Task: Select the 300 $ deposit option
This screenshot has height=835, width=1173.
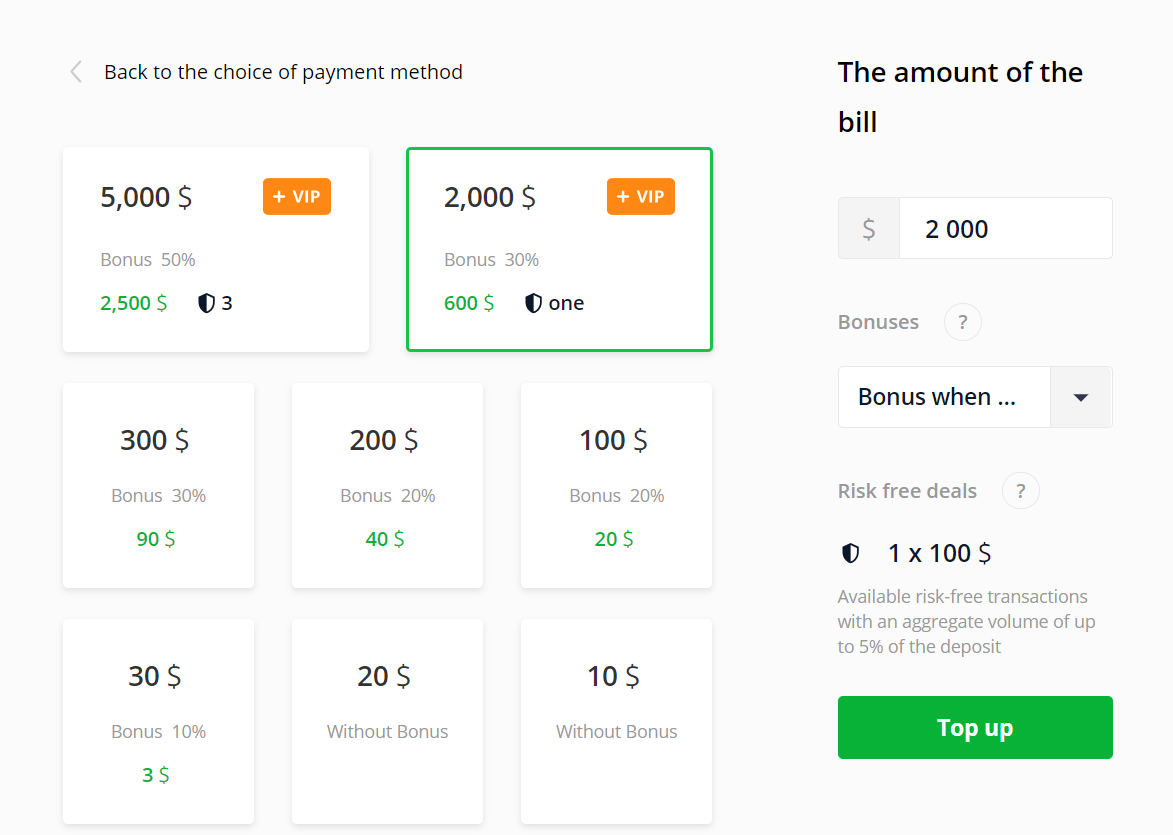Action: 158,485
